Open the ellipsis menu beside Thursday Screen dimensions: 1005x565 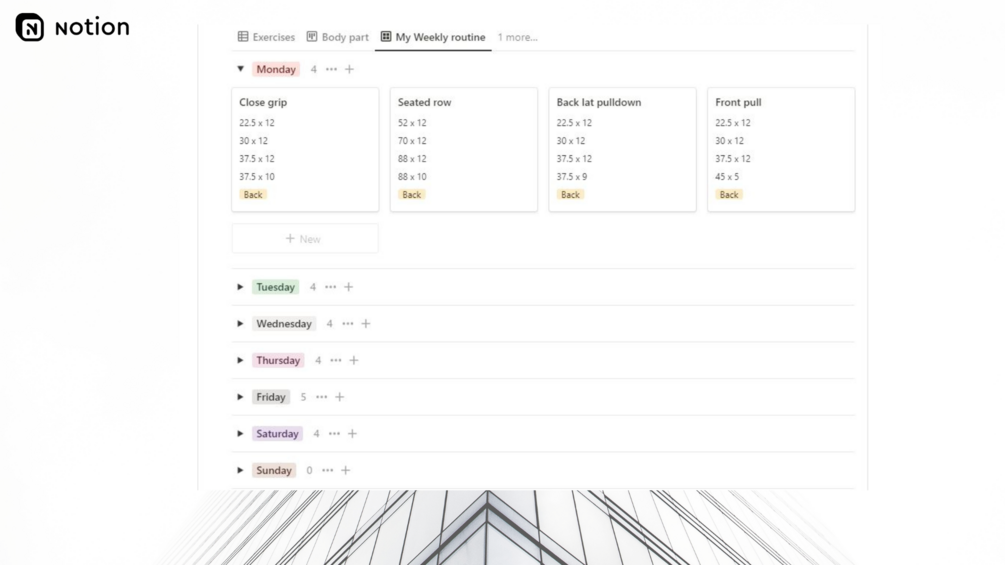point(336,360)
